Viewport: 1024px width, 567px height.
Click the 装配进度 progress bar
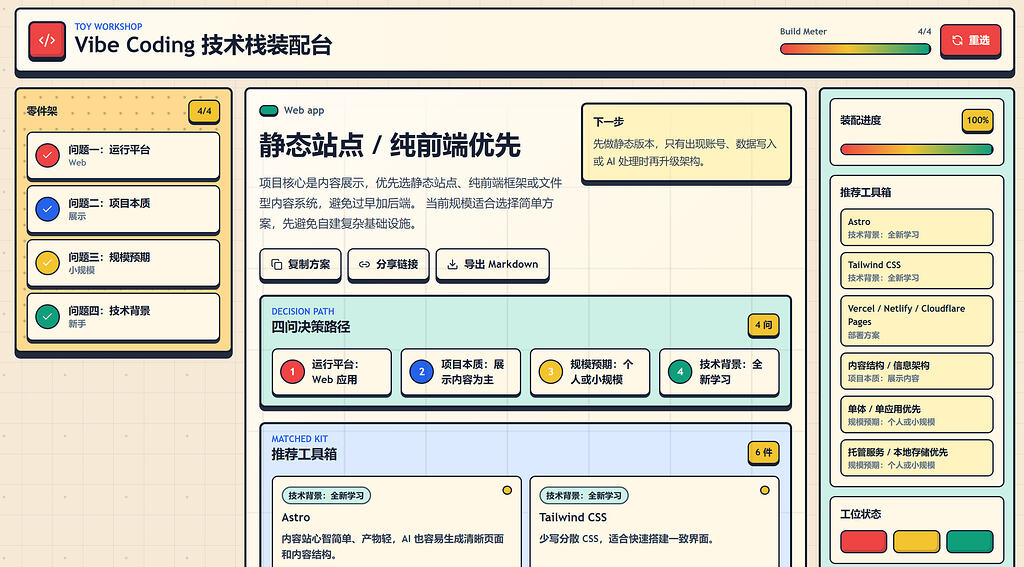(x=916, y=150)
